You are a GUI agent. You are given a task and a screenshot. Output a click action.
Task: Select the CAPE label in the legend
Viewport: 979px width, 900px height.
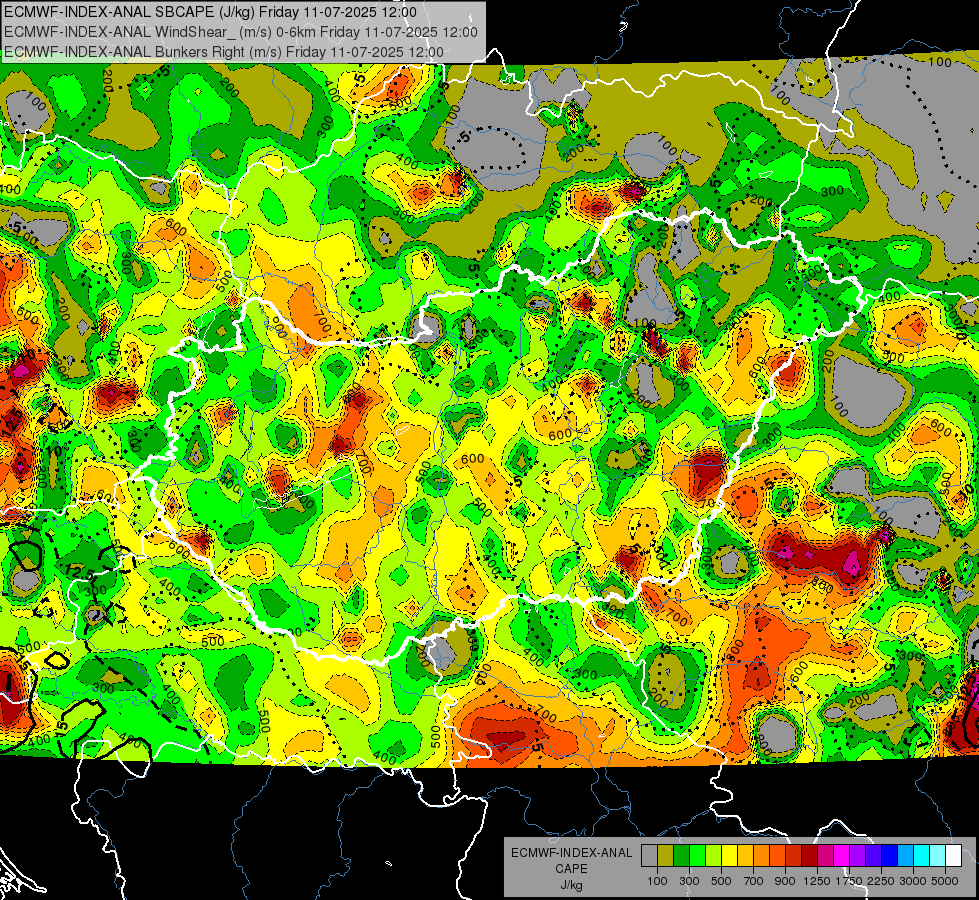click(571, 869)
